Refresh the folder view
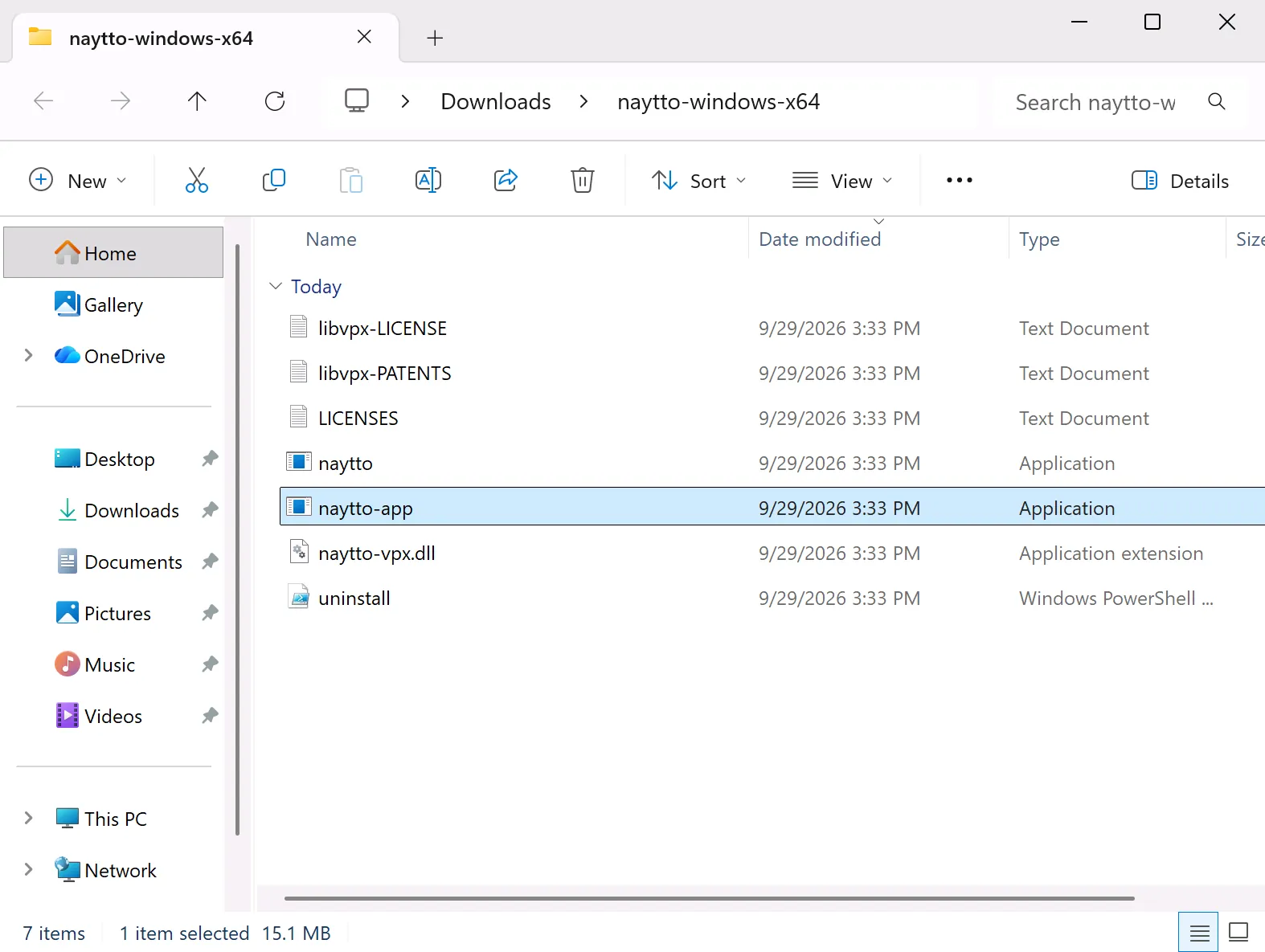 [x=275, y=100]
